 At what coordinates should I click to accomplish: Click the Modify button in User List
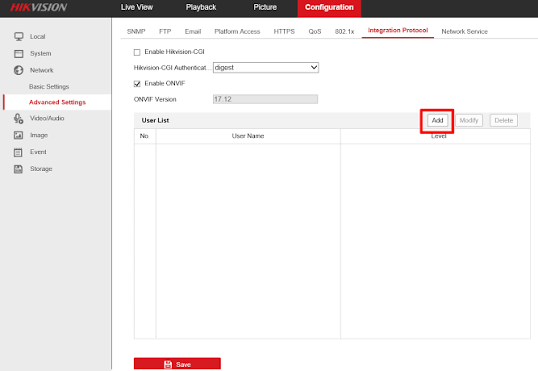(469, 120)
